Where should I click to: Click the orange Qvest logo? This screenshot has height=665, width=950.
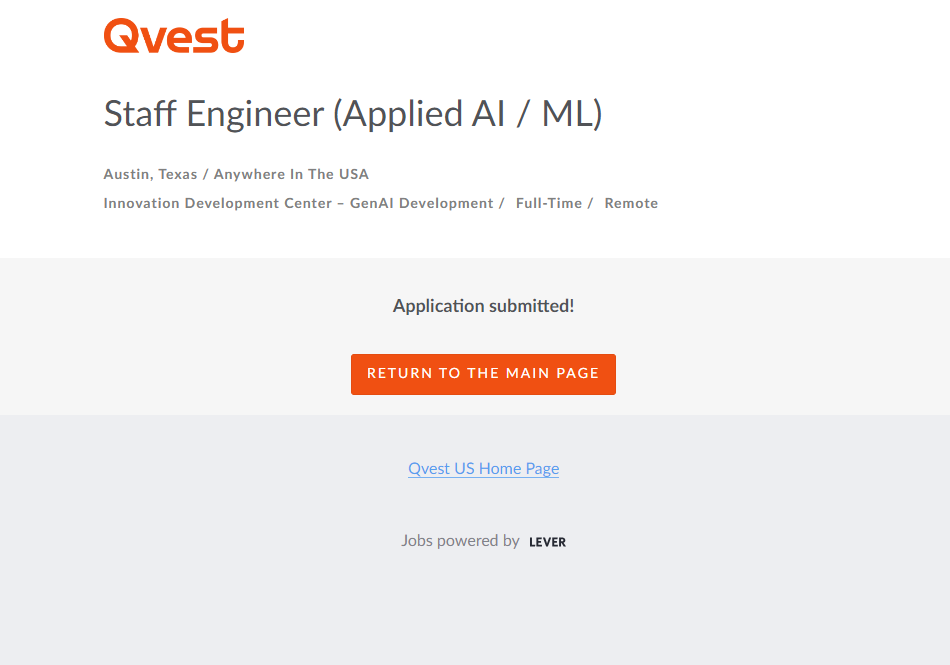coord(174,36)
